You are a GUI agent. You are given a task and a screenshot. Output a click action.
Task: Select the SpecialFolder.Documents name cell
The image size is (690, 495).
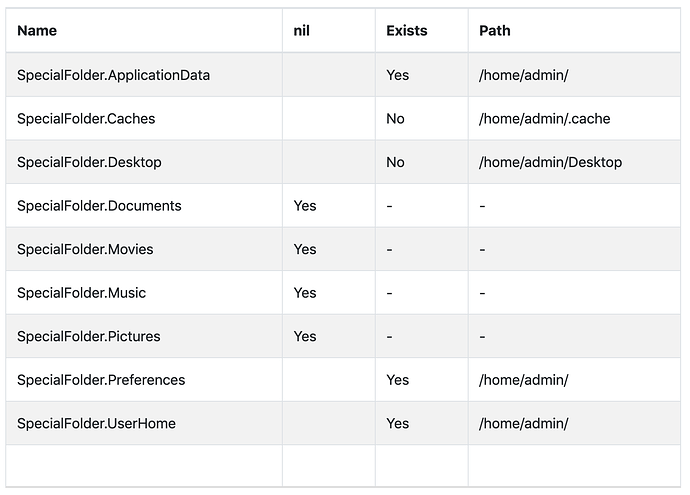click(x=144, y=205)
